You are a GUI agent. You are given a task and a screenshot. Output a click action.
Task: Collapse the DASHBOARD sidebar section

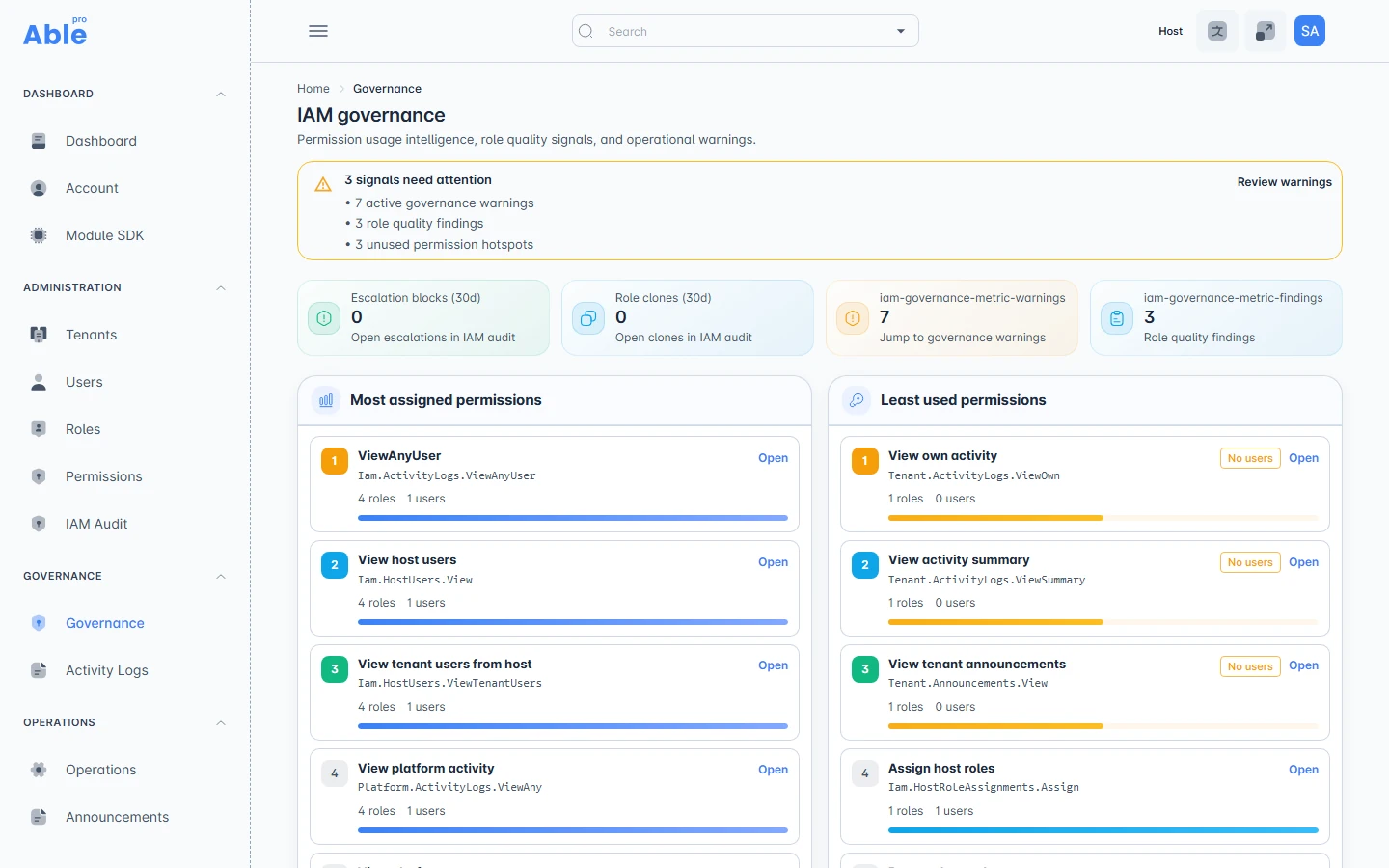[221, 95]
